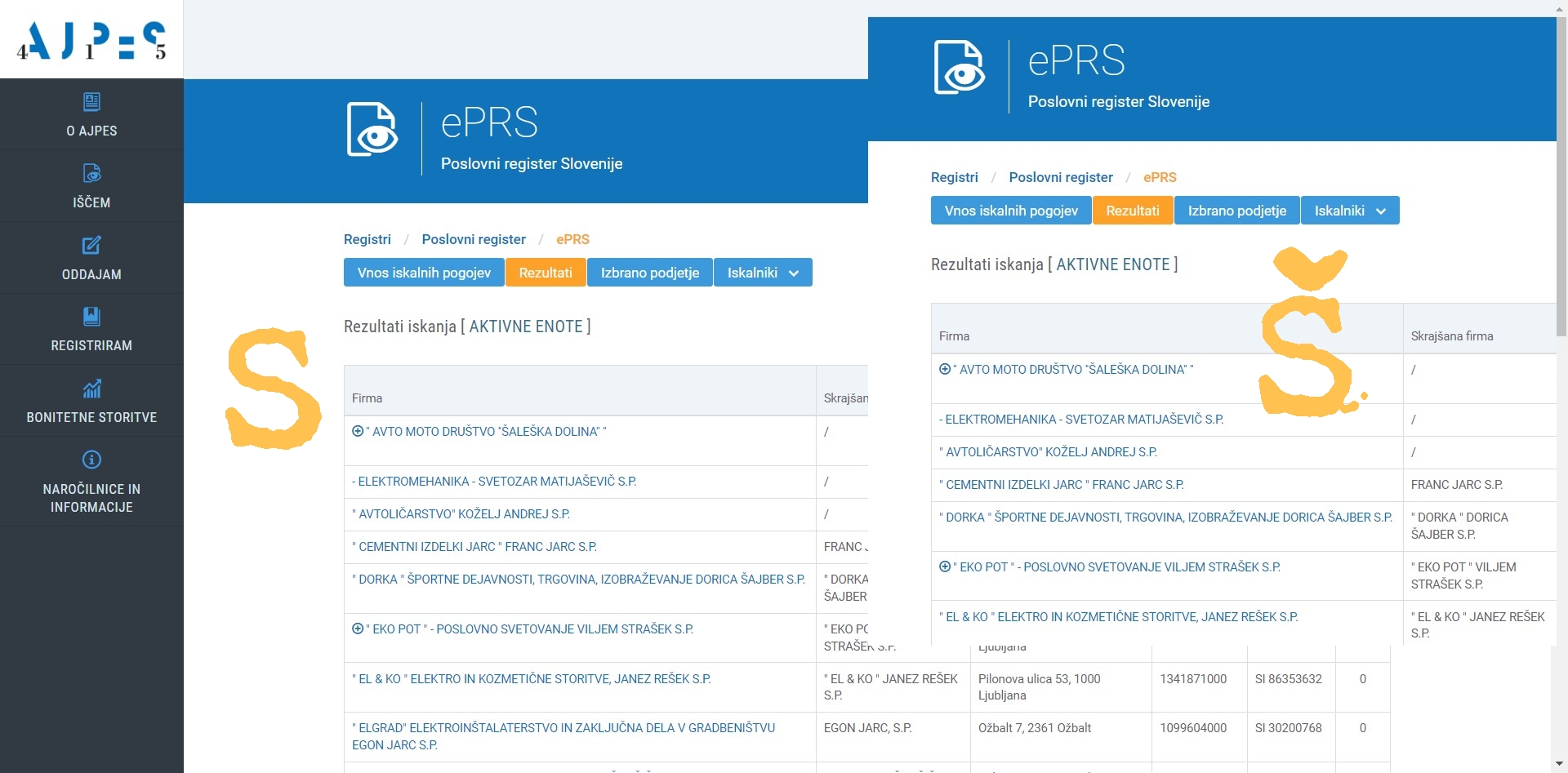Click the AJPES logo
The width and height of the screenshot is (1568, 773).
pos(91,40)
